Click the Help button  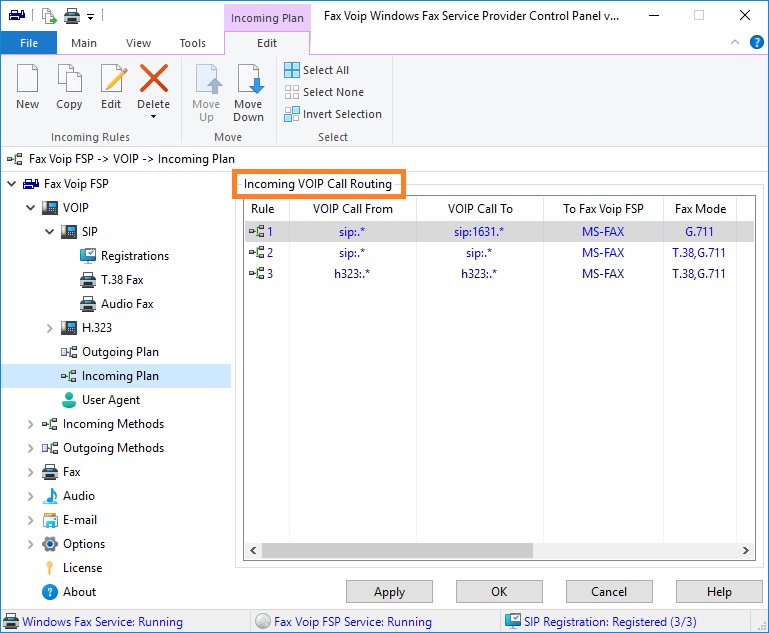coord(719,592)
